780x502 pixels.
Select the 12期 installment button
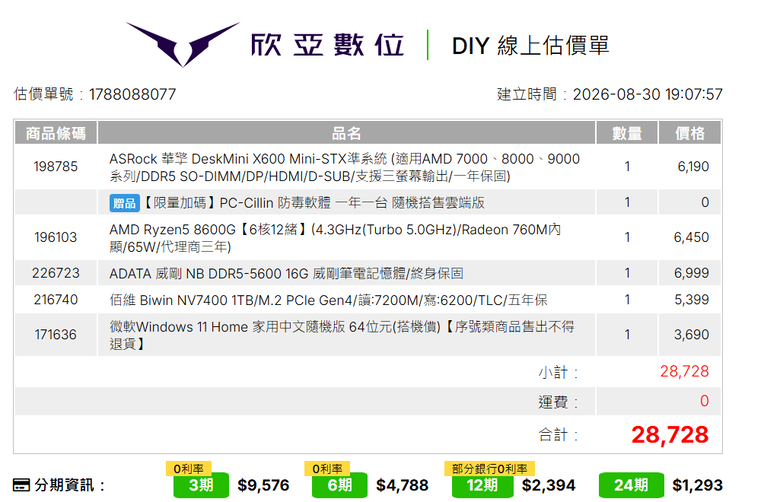click(x=482, y=485)
